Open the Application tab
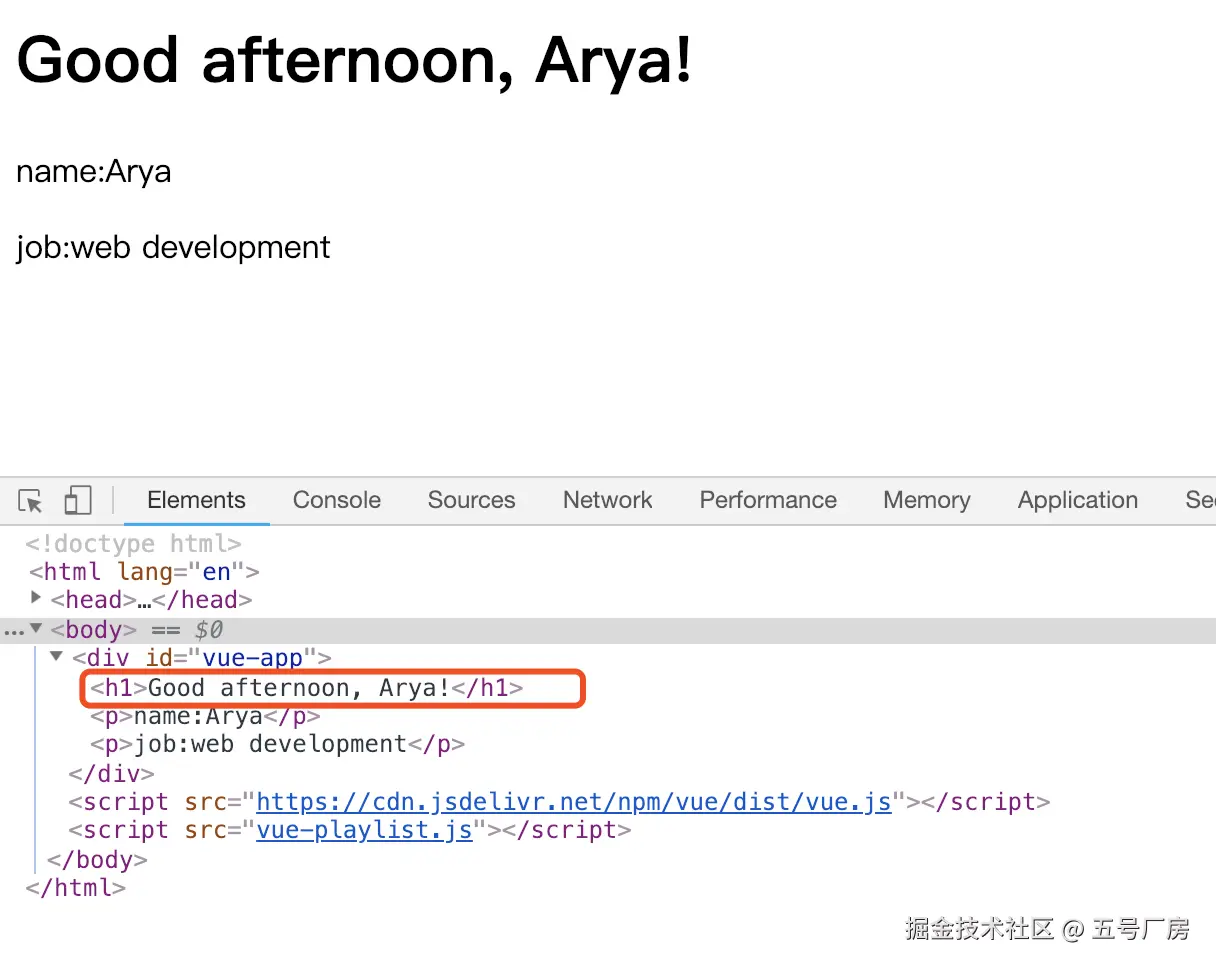This screenshot has width=1216, height=968. click(x=1077, y=500)
